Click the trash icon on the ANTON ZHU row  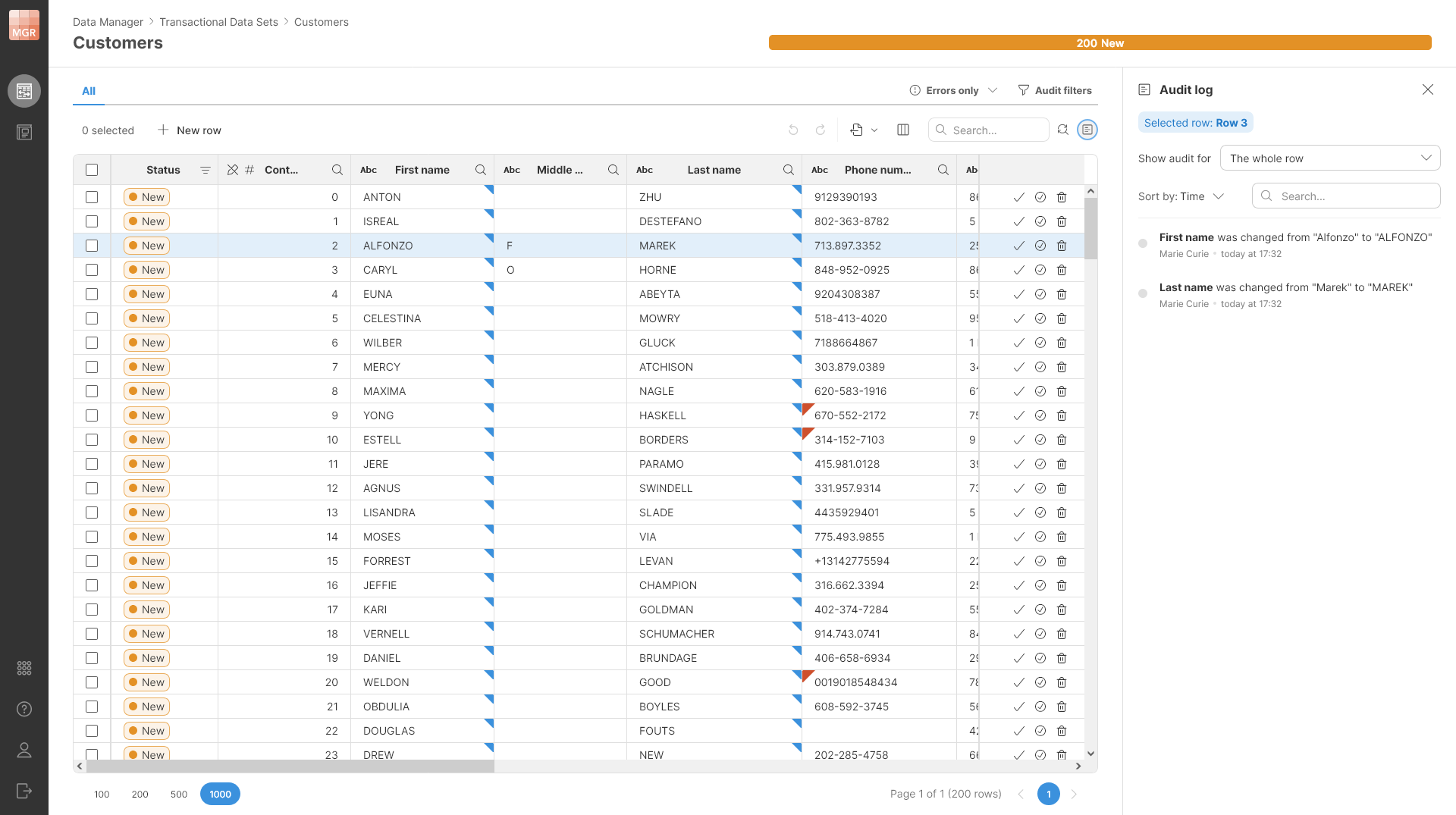point(1061,196)
